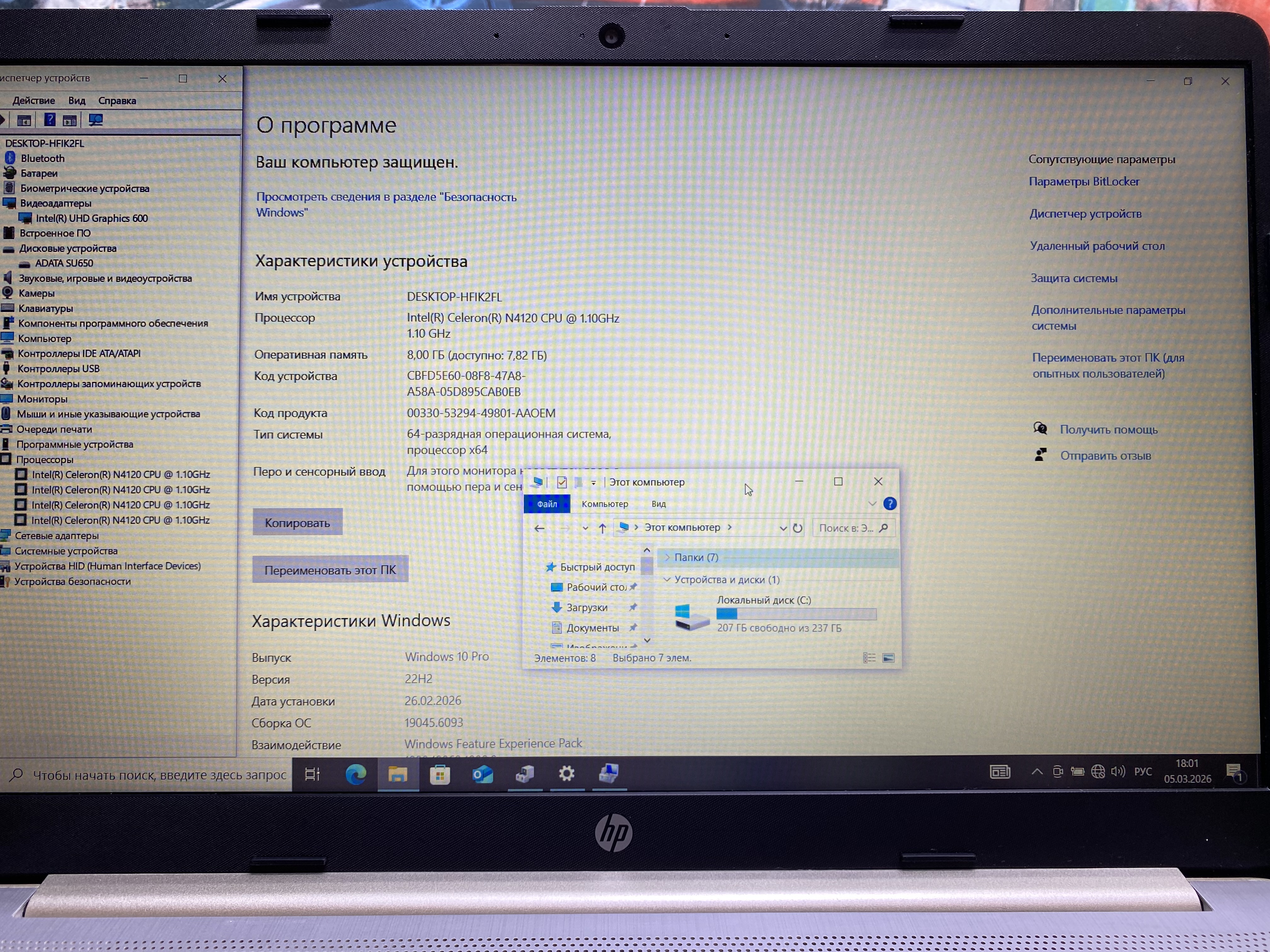Open Microsoft Store from the taskbar
This screenshot has width=1270, height=952.
[440, 775]
